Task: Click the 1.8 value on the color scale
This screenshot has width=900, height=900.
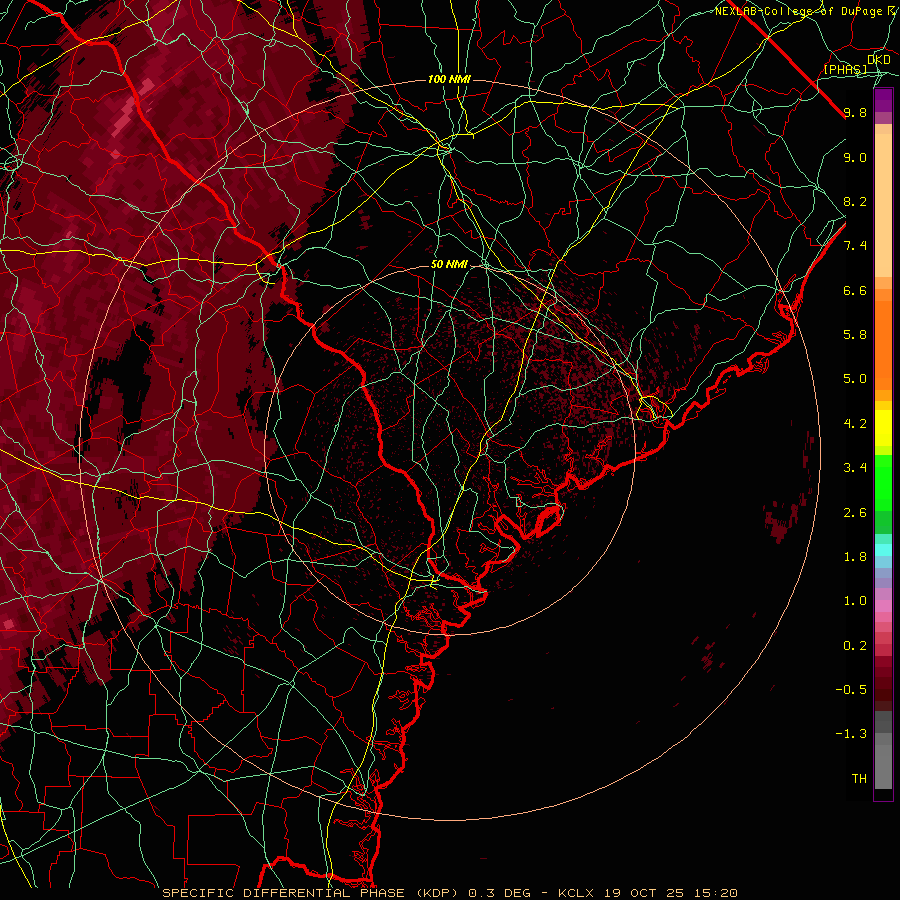Action: (x=855, y=557)
